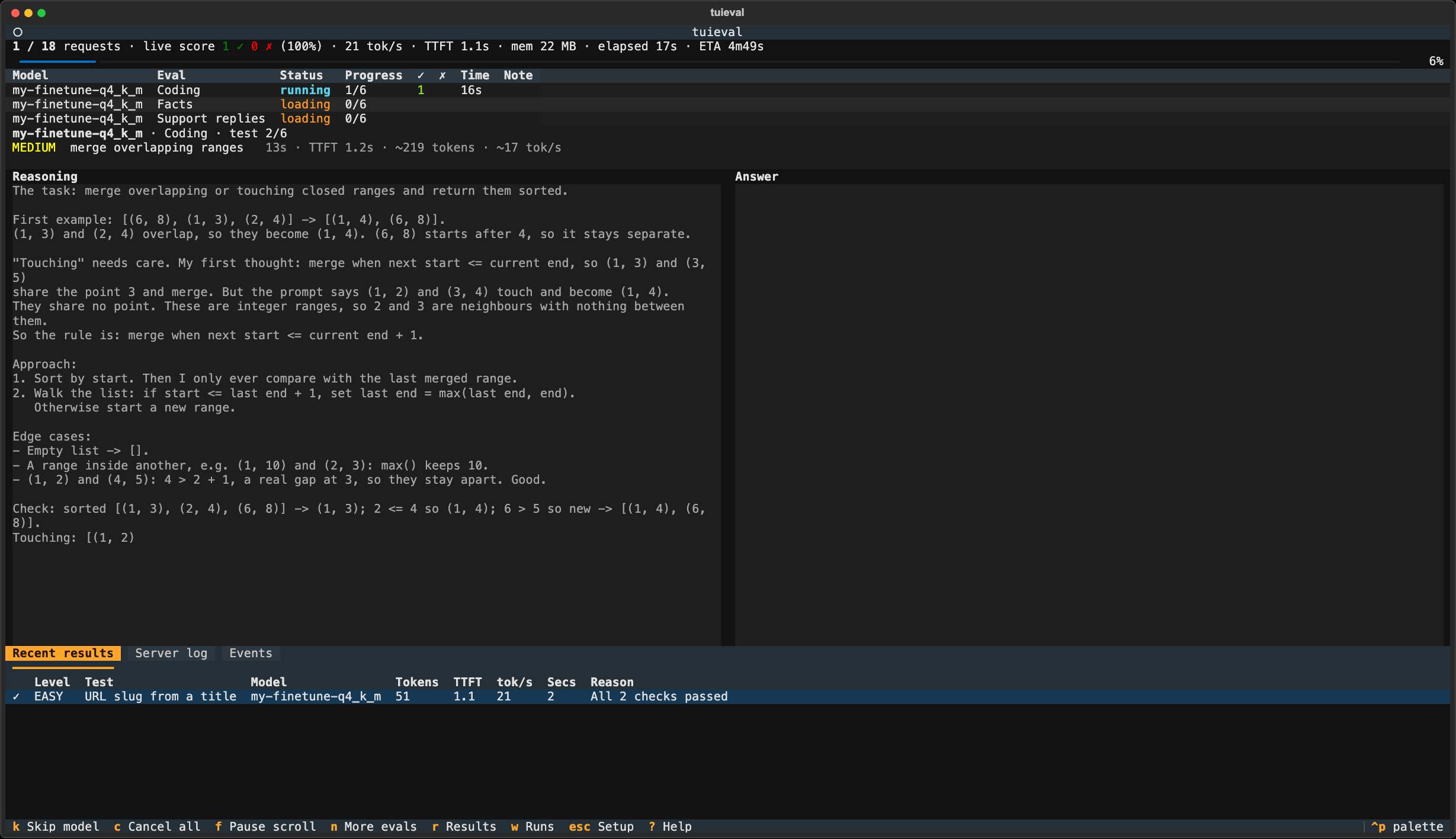Image resolution: width=1456 pixels, height=839 pixels.
Task: Click the live score green checkmark
Action: pyautogui.click(x=239, y=46)
